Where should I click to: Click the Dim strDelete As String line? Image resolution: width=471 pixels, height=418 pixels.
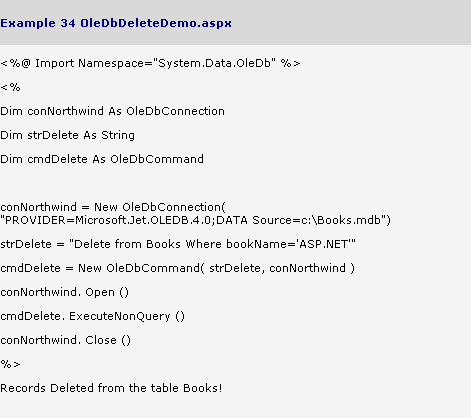67,135
